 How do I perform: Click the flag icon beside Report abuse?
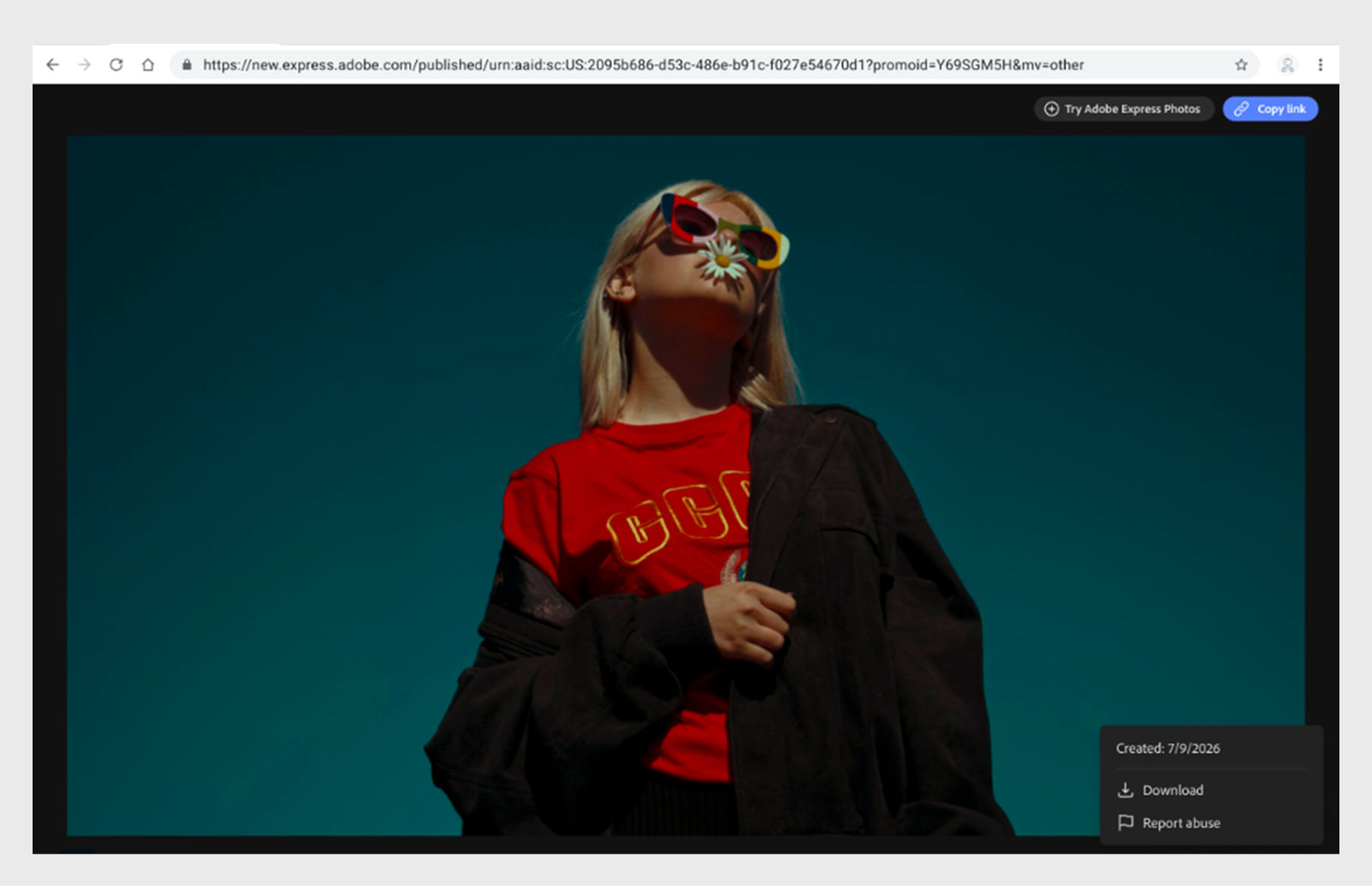tap(1126, 823)
